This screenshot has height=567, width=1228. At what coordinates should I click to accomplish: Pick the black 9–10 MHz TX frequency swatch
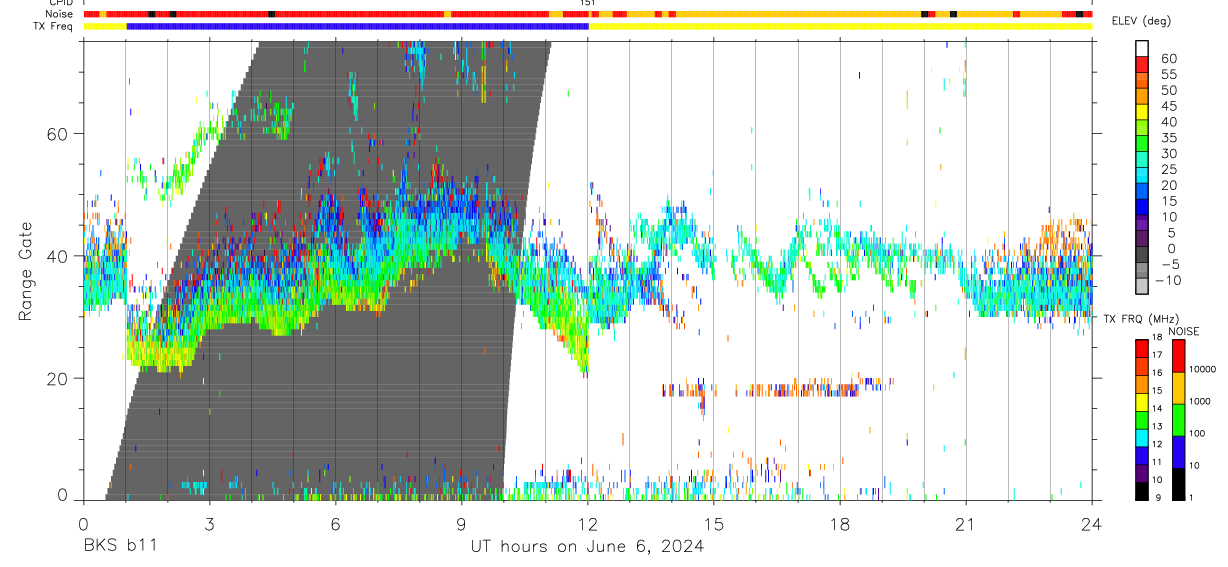pos(1142,491)
